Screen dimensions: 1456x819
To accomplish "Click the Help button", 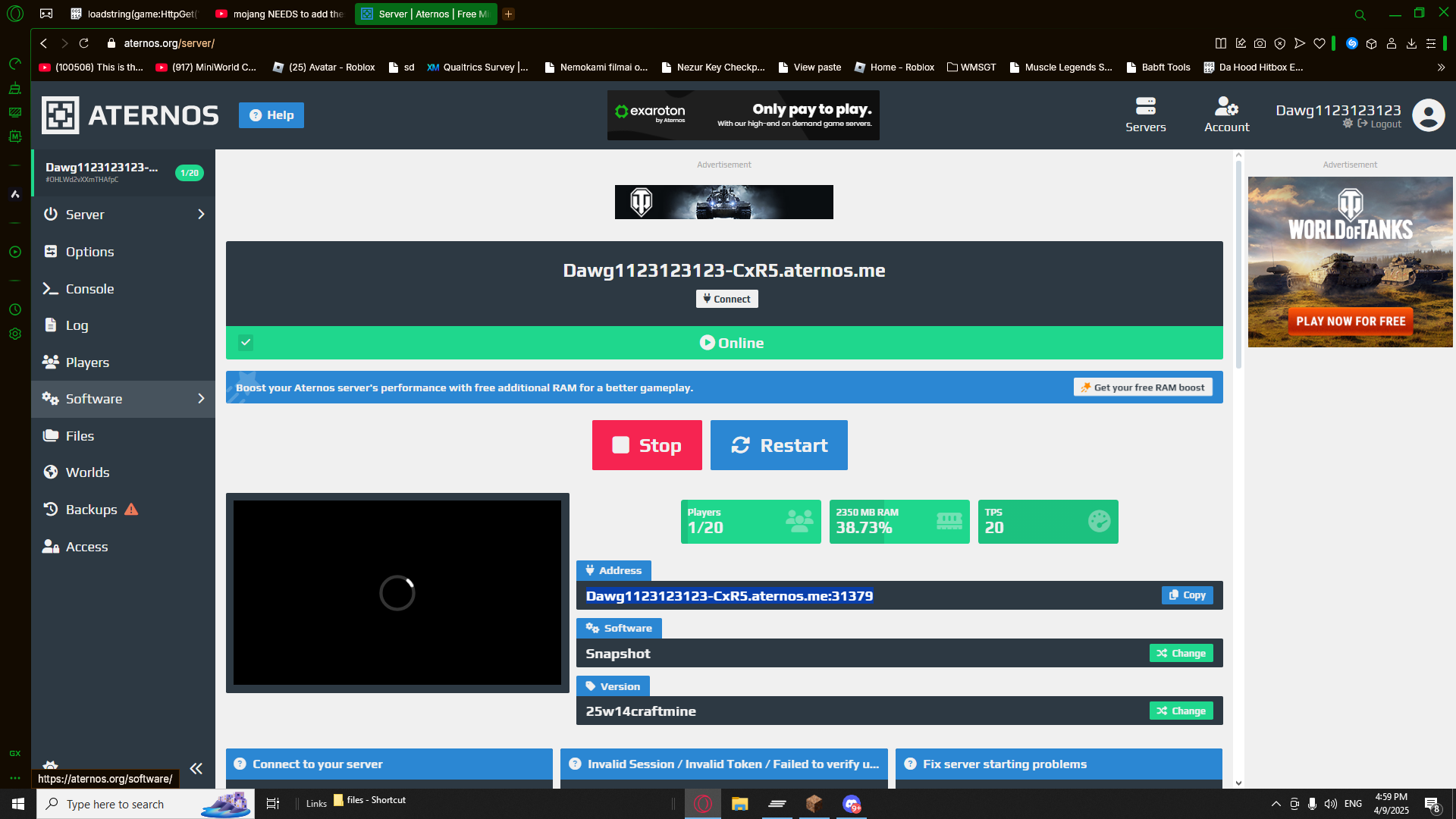I will (x=271, y=115).
